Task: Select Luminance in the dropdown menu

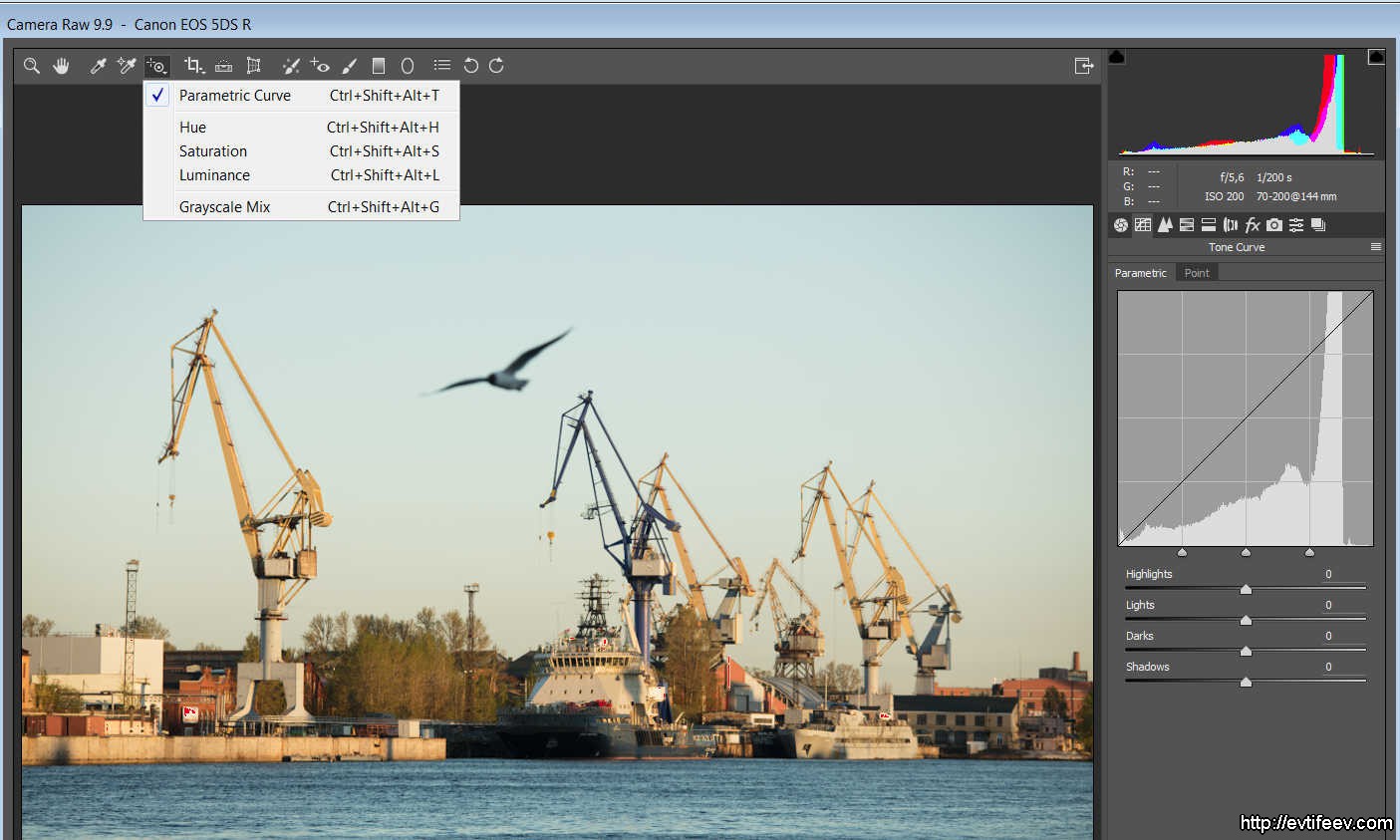Action: click(x=214, y=175)
